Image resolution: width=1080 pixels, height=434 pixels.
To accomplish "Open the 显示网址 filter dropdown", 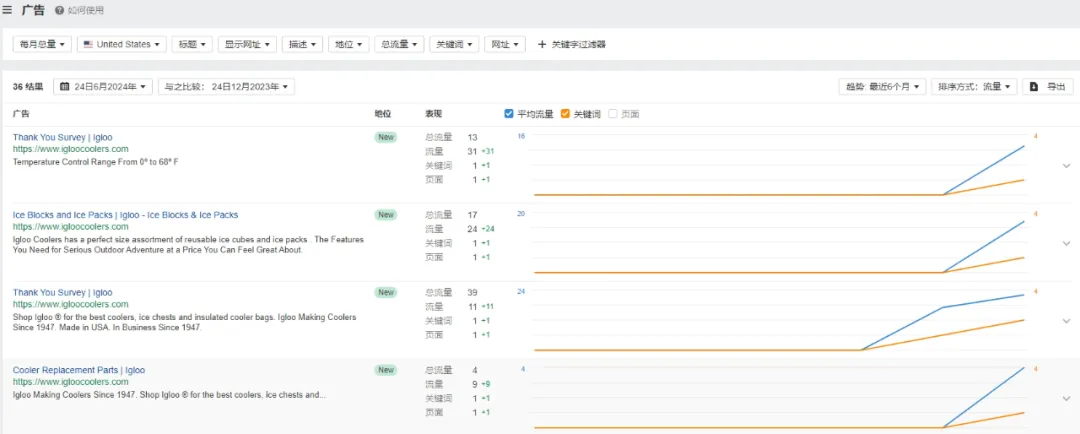I will 248,44.
